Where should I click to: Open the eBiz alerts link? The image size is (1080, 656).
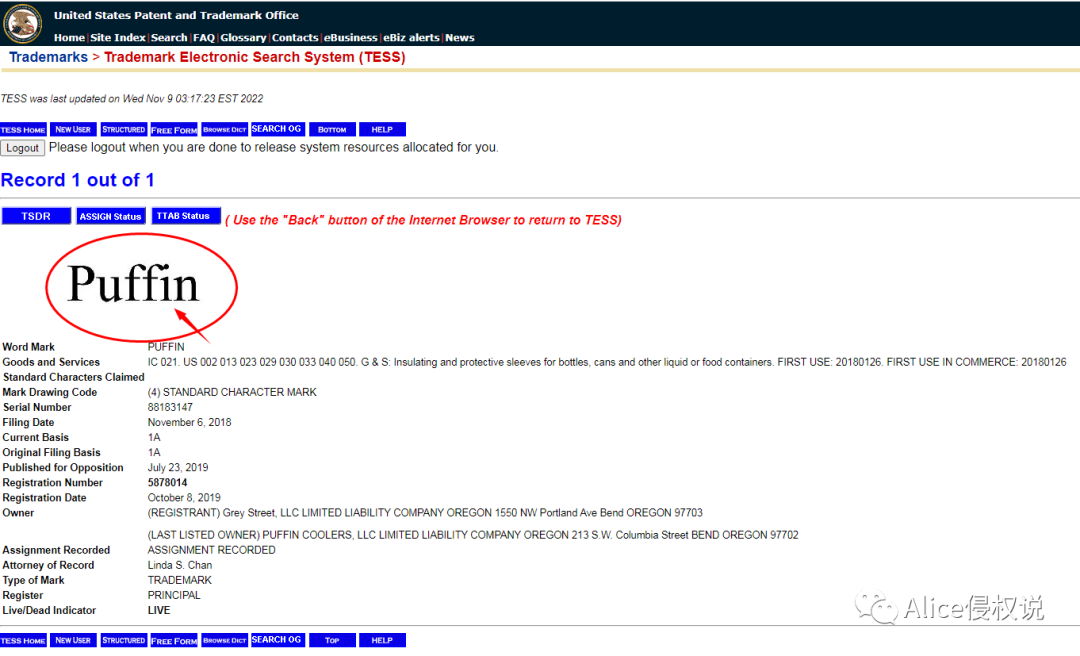411,38
